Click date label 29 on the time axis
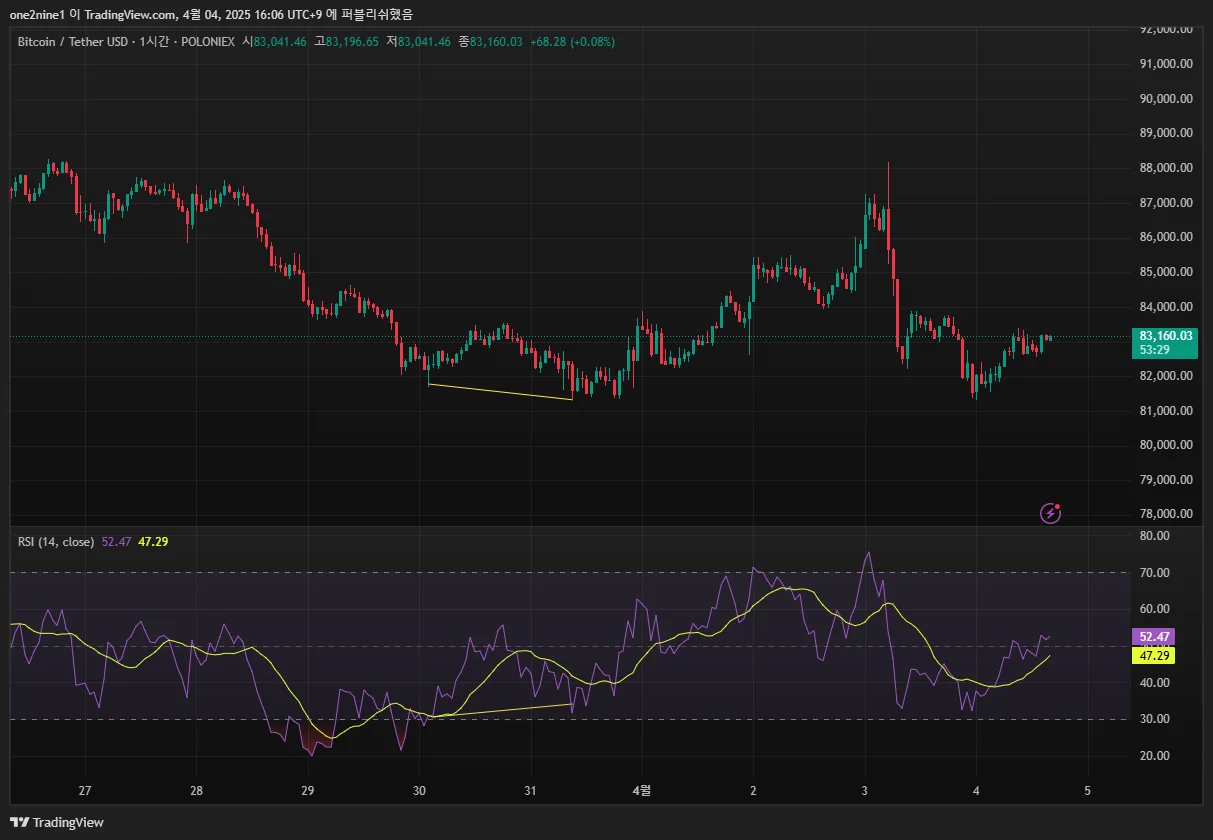1213x840 pixels. click(308, 790)
